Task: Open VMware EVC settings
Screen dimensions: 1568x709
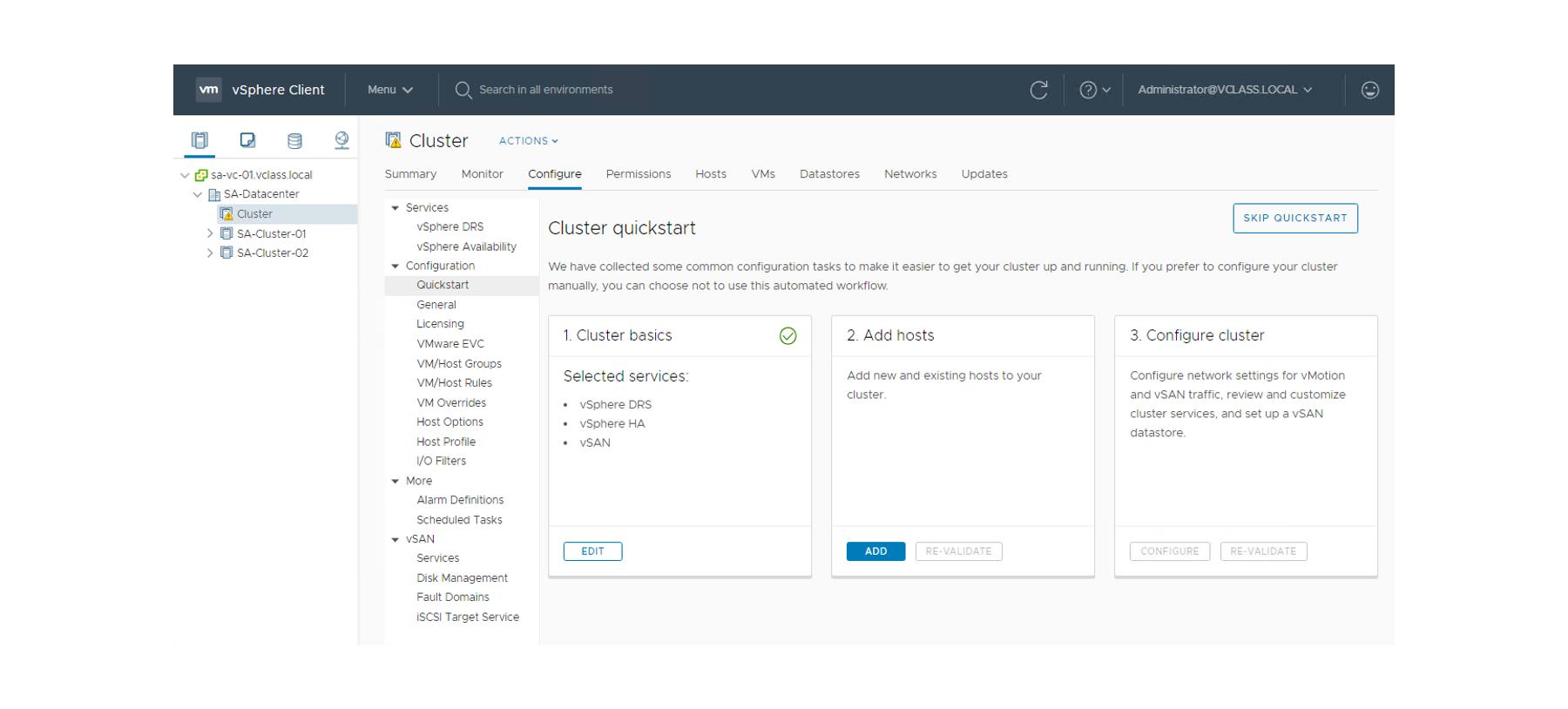Action: (450, 344)
